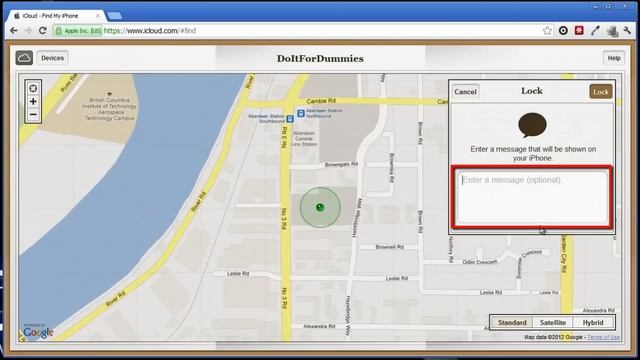Click the Browngate Rd map label
Viewport: 640px width, 360px height.
(341, 164)
